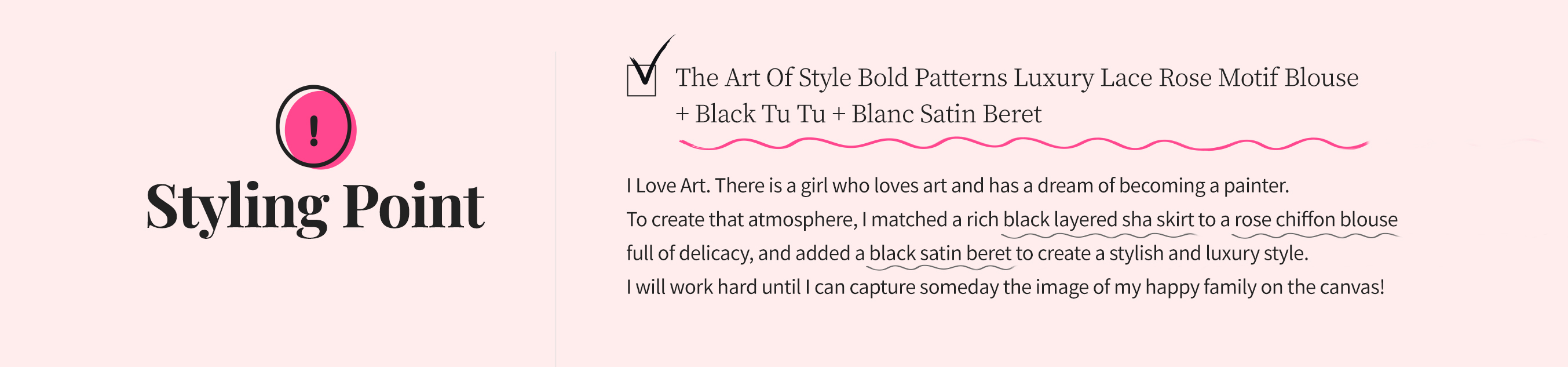Image resolution: width=1568 pixels, height=367 pixels.
Task: Click the 'Blanc Satin Beret' item text
Action: (x=946, y=114)
